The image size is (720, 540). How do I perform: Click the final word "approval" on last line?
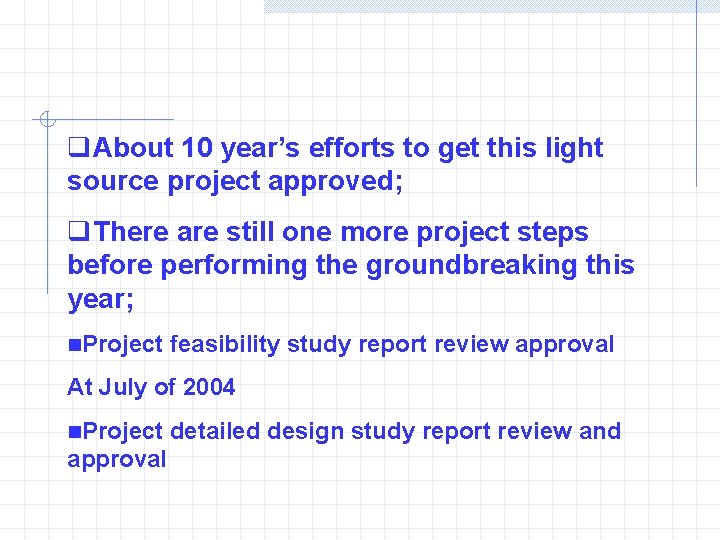117,460
